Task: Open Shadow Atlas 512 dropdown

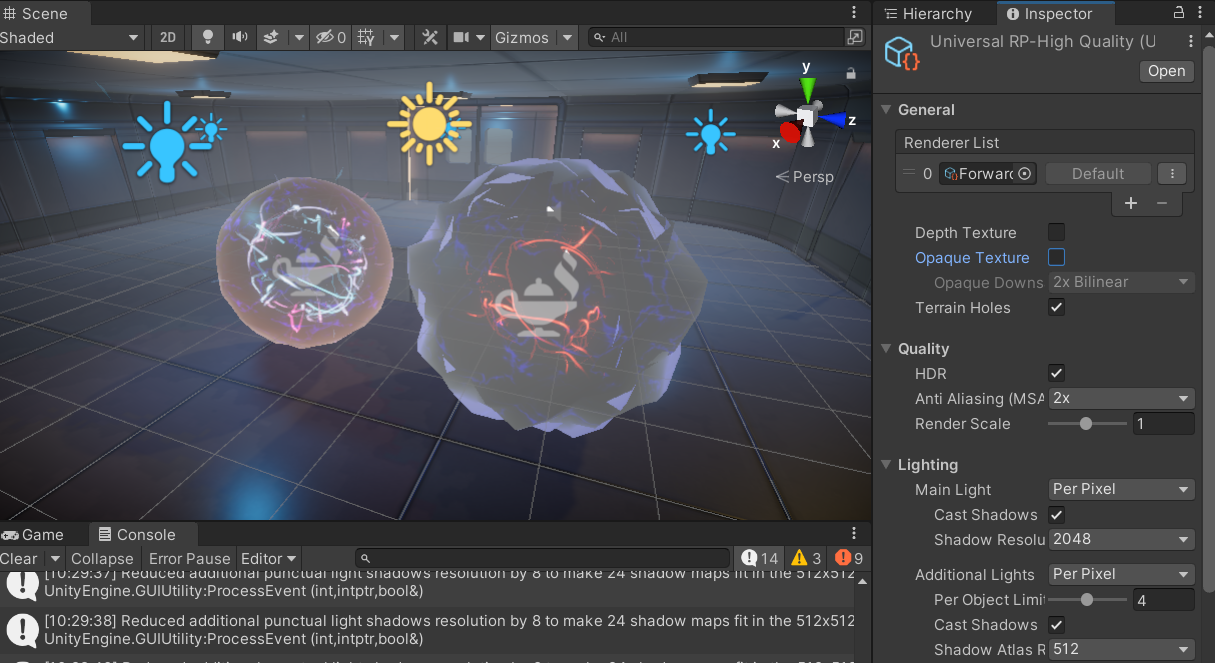Action: pyautogui.click(x=1121, y=649)
